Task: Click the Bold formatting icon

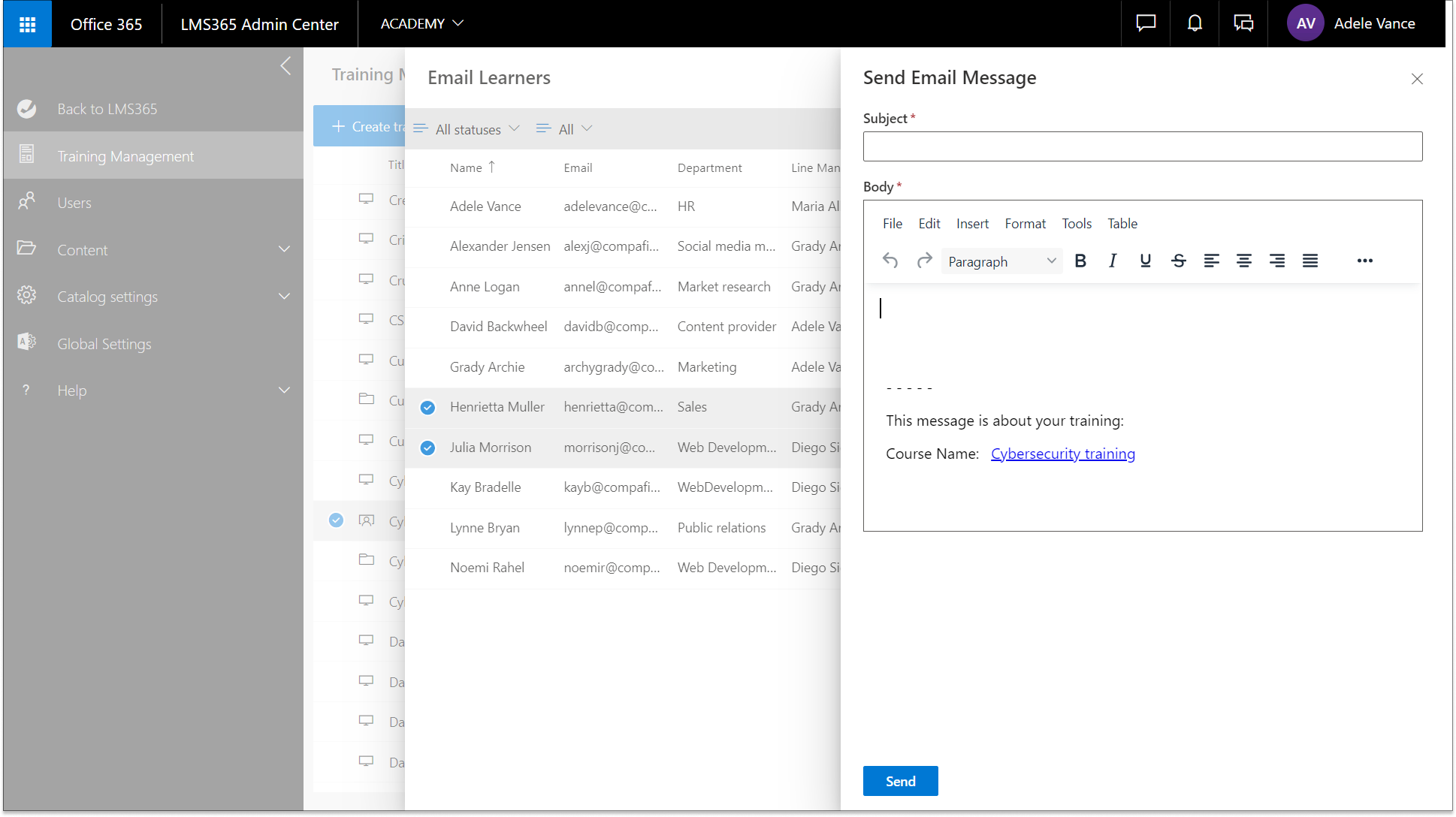Action: (x=1080, y=261)
